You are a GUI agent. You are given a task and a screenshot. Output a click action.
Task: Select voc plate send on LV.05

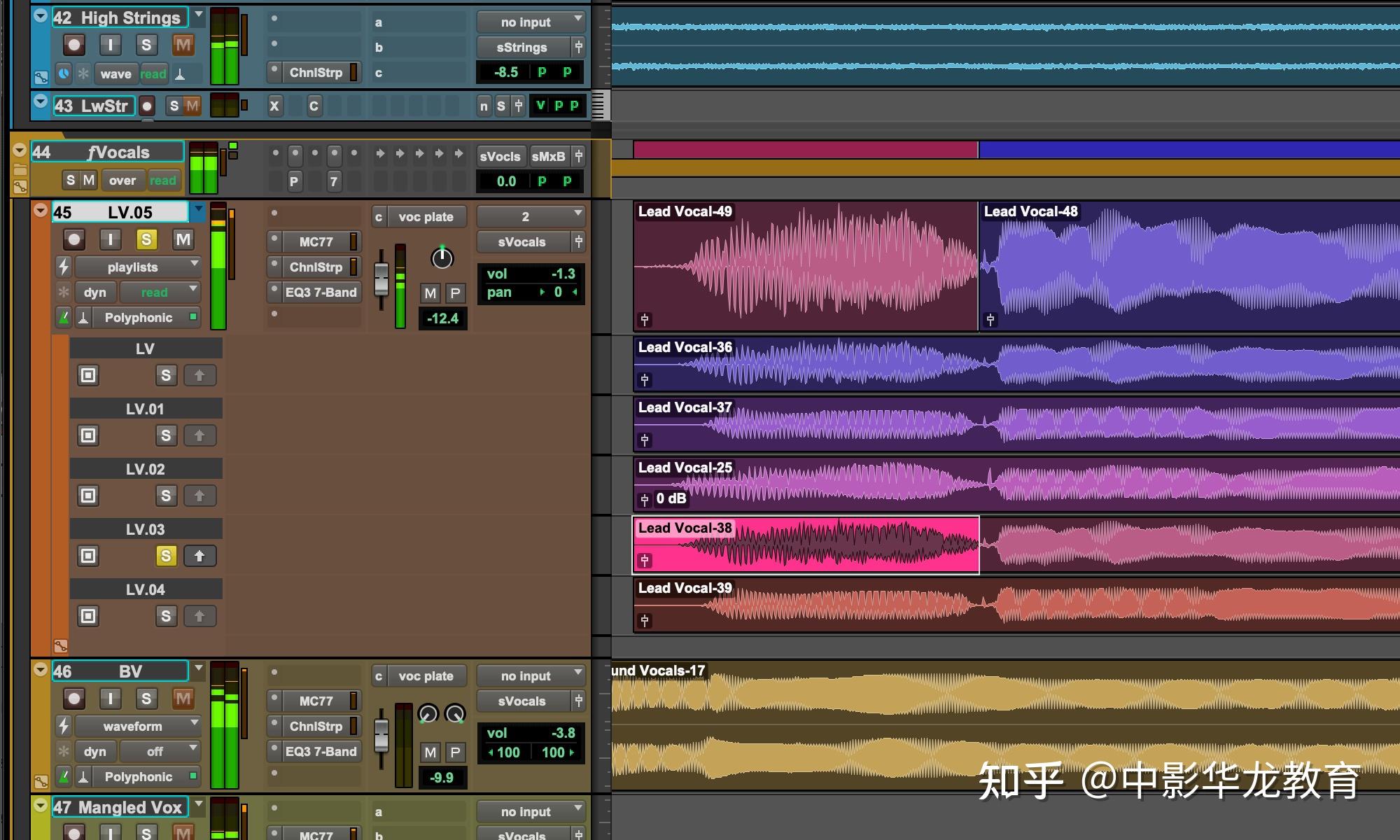coord(426,217)
